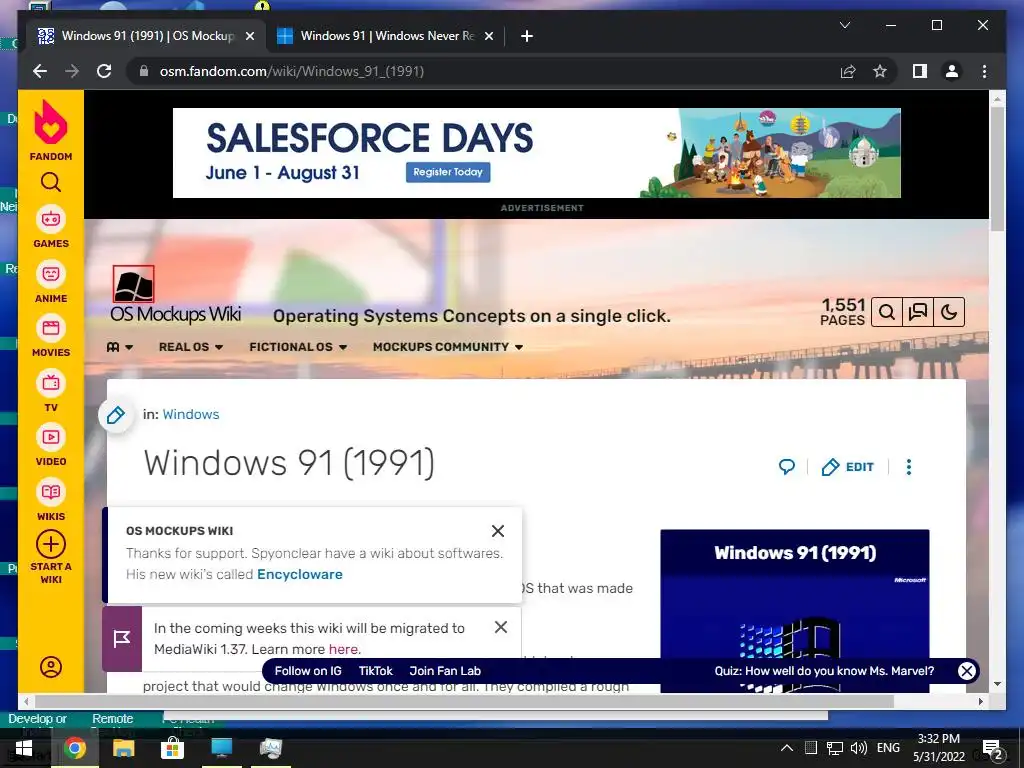Click Follow on IG
This screenshot has width=1024, height=768.
(308, 671)
